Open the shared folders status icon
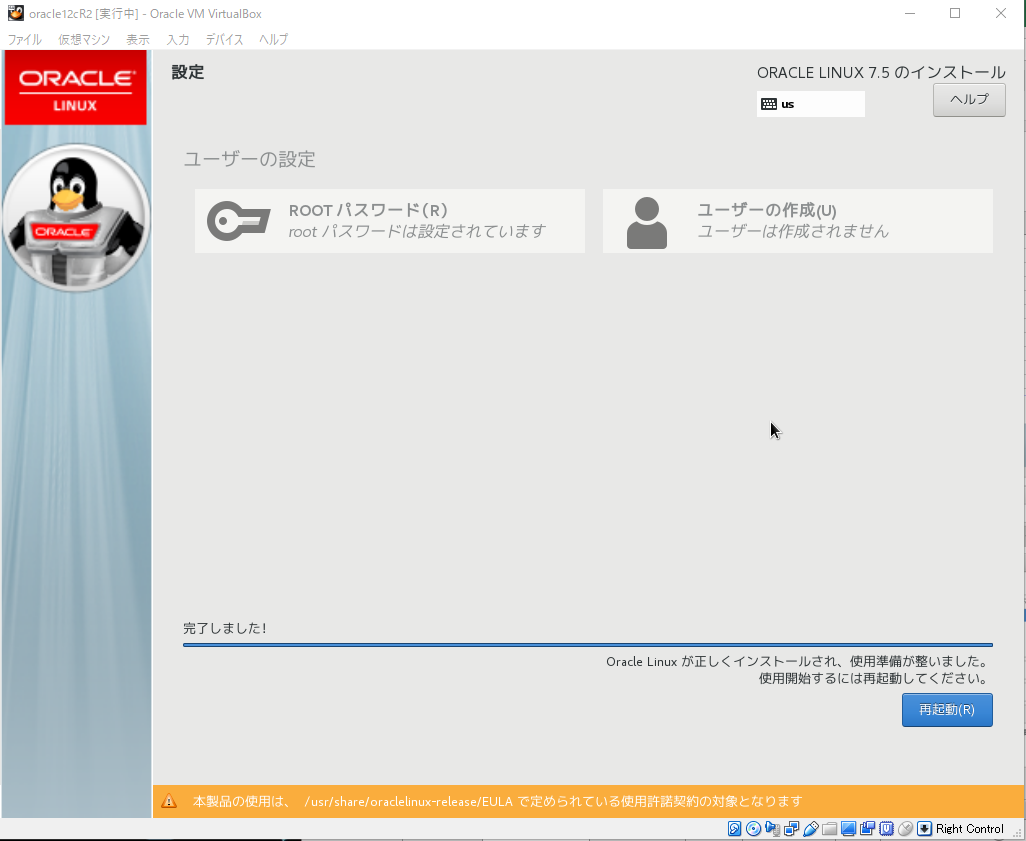 pos(827,829)
